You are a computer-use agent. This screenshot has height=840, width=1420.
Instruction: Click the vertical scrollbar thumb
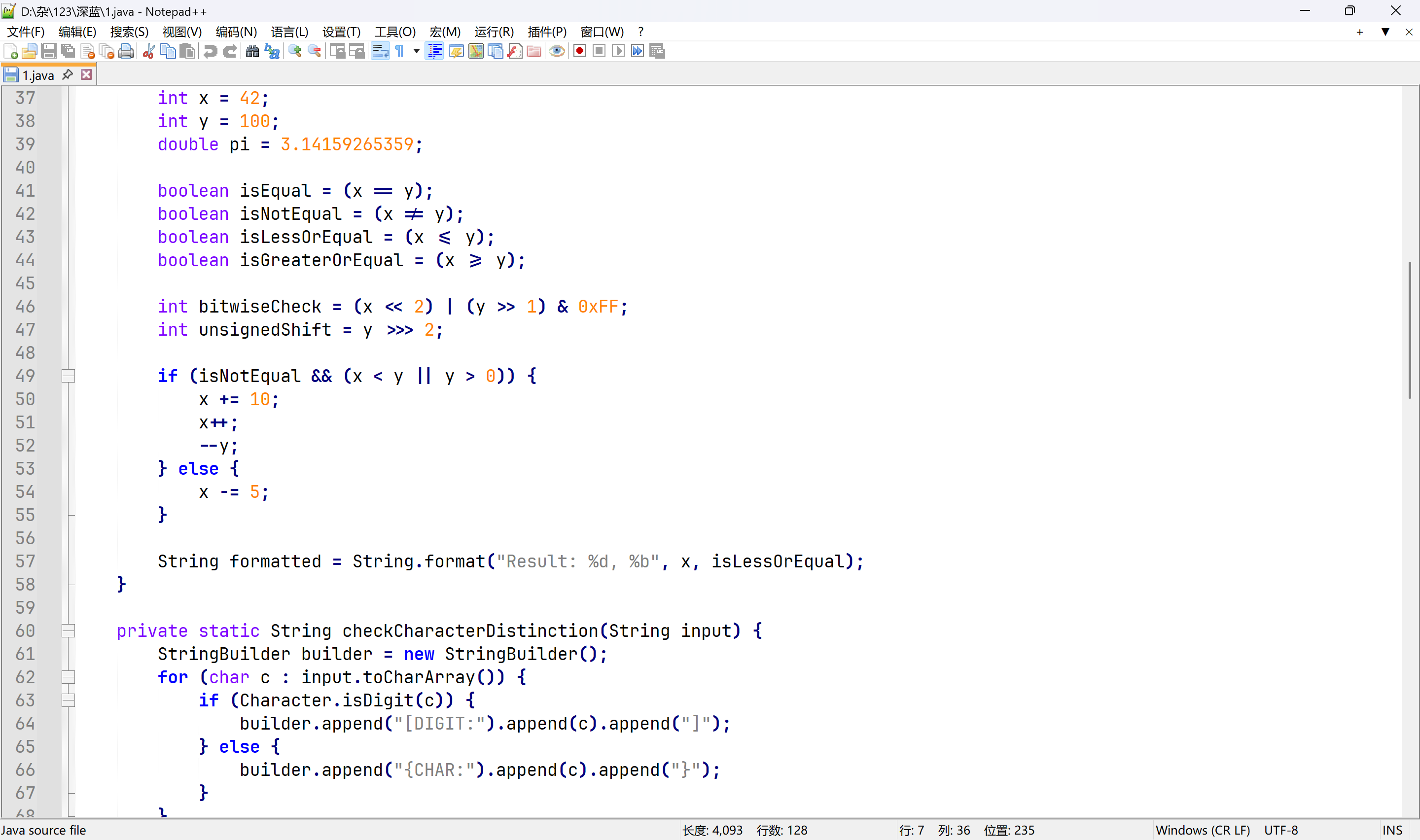click(1410, 330)
